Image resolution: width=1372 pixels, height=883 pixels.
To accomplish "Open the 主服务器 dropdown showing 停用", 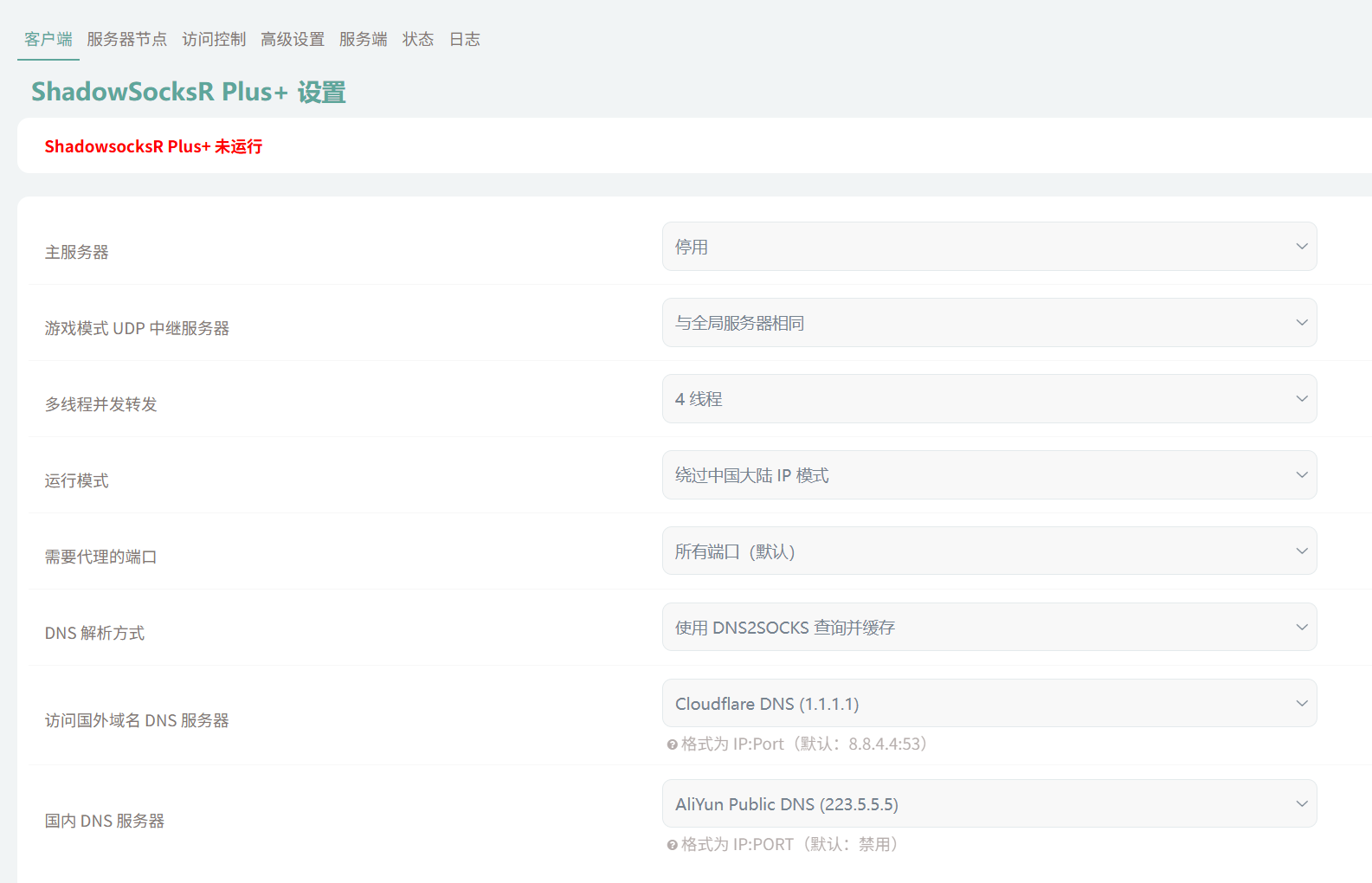I will 989,247.
